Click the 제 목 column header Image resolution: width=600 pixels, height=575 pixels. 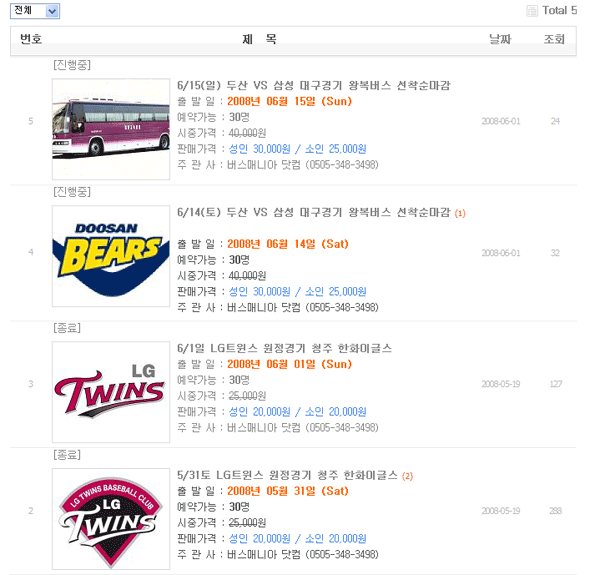(259, 40)
